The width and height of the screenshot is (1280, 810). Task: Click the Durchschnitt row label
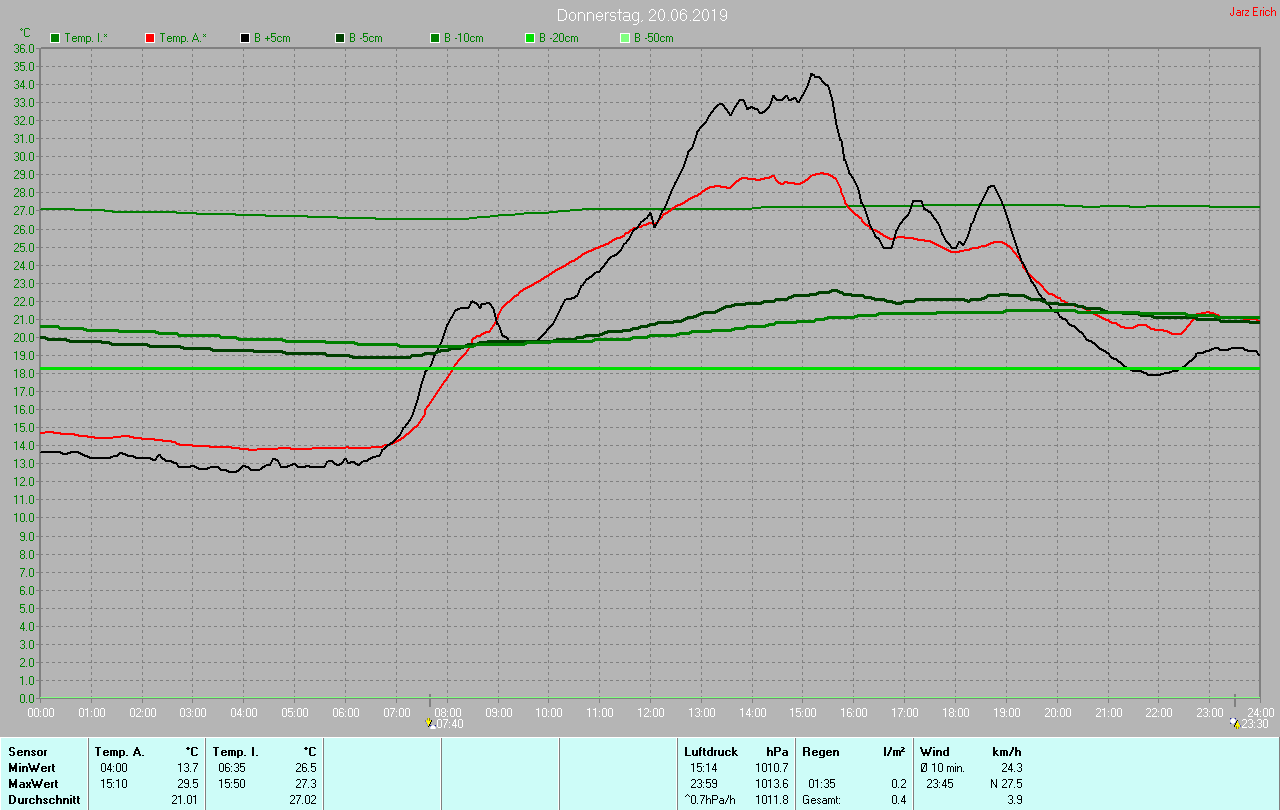click(44, 799)
